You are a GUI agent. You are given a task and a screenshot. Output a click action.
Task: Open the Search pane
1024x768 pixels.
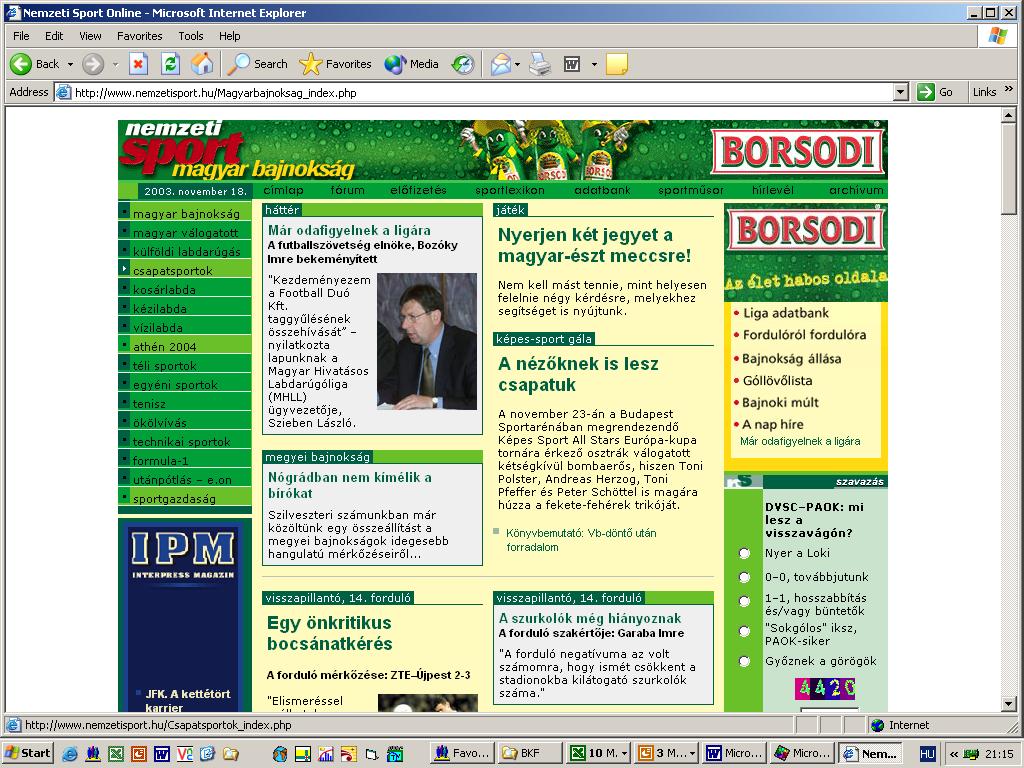pos(257,64)
